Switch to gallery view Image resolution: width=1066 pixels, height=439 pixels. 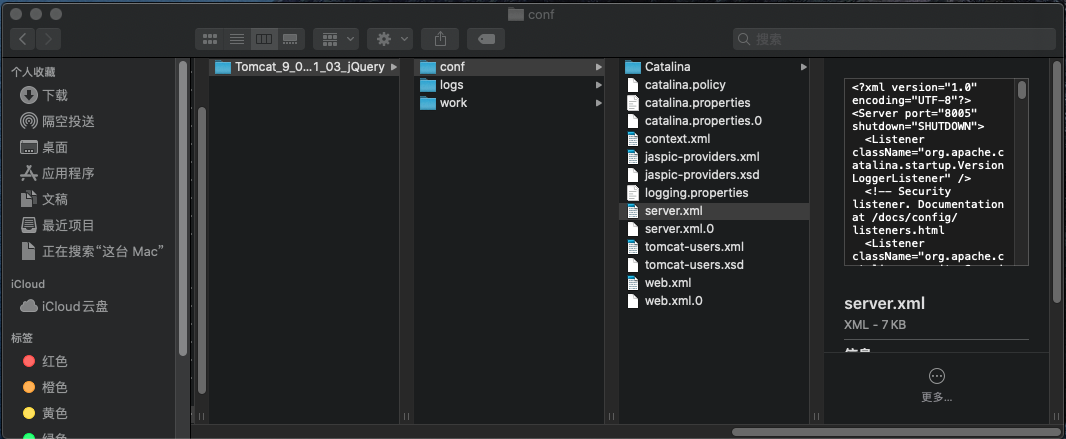pyautogui.click(x=290, y=39)
